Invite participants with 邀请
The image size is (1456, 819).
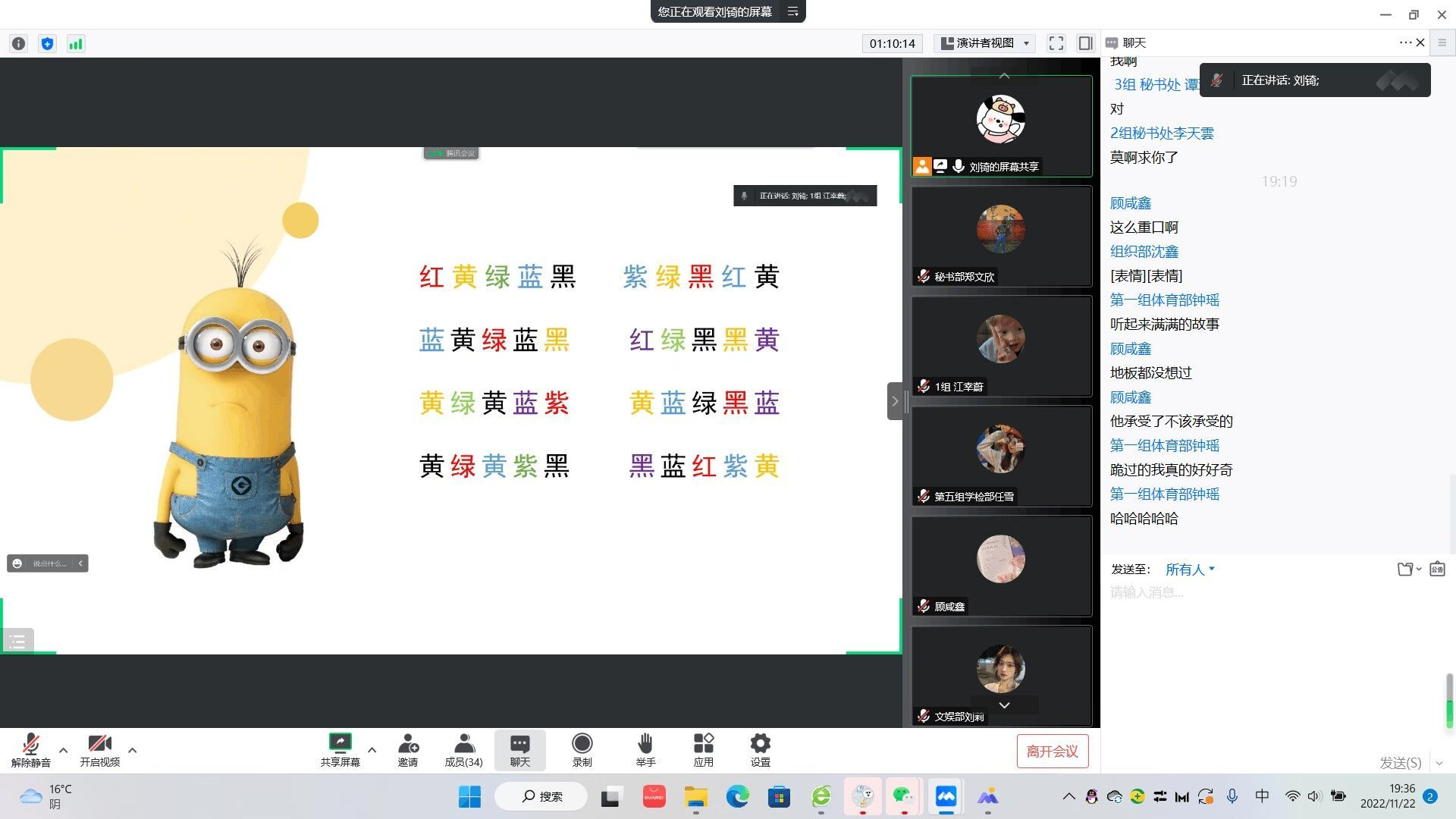[408, 750]
